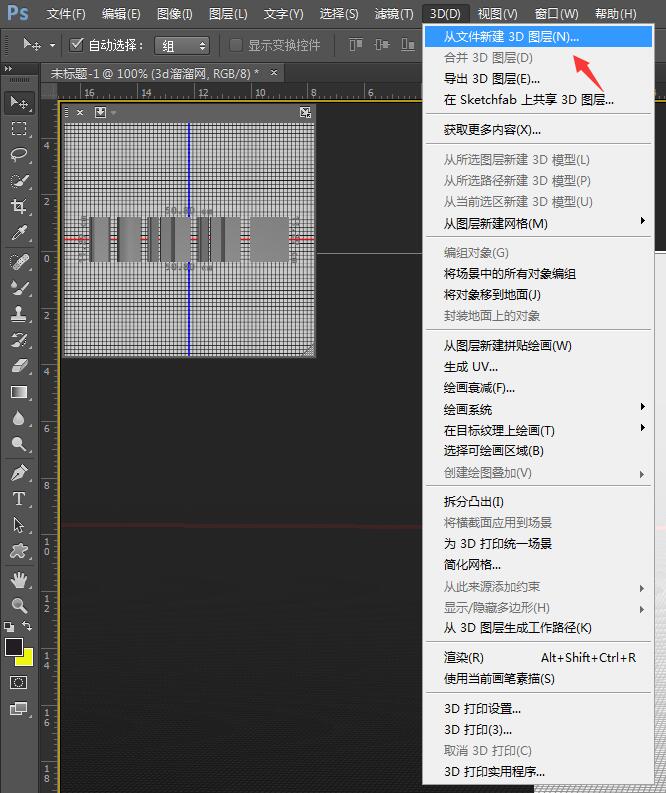Reset default foreground and background colors
Viewport: 666px width, 793px height.
9,627
